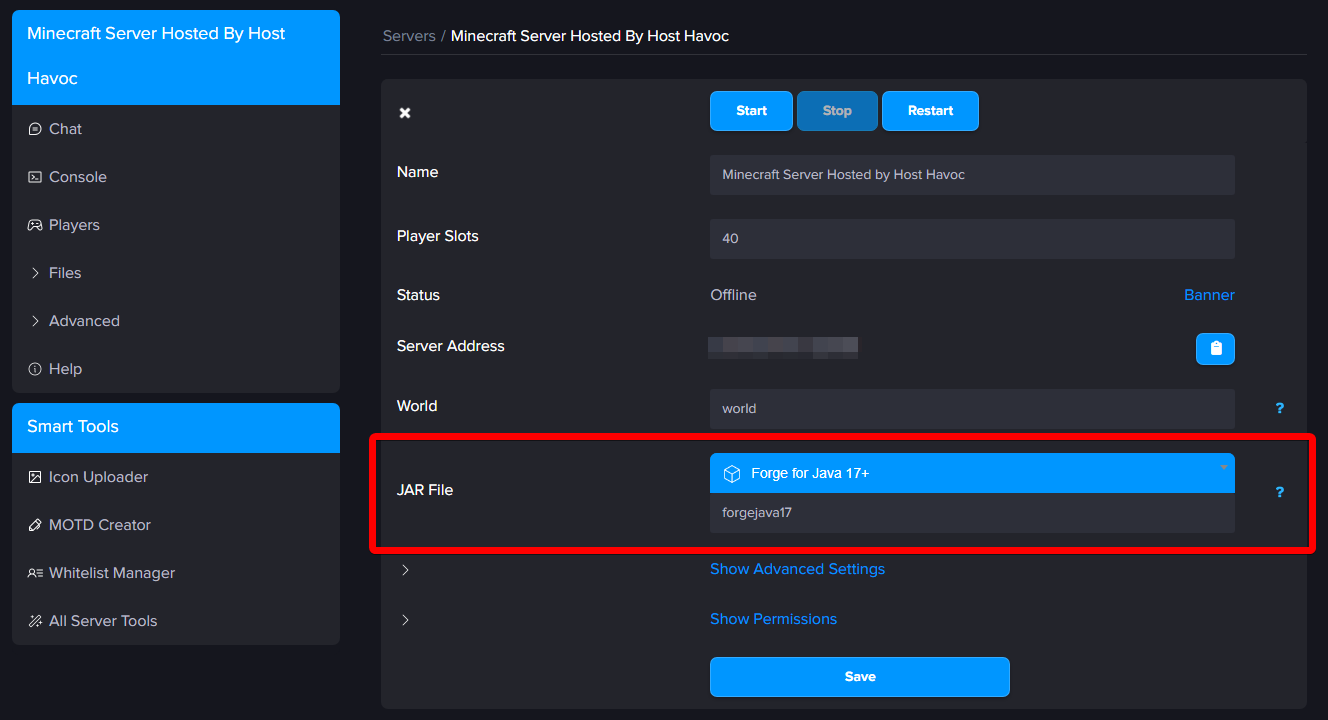Image resolution: width=1328 pixels, height=720 pixels.
Task: Click the Help info icon
Action: (35, 369)
